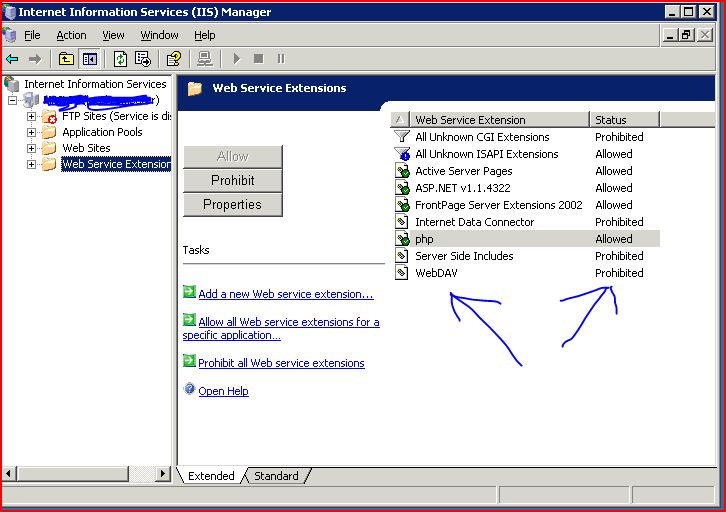Image resolution: width=726 pixels, height=512 pixels.
Task: Click the FrontPage Server Extensions 2002 icon
Action: pyautogui.click(x=402, y=205)
